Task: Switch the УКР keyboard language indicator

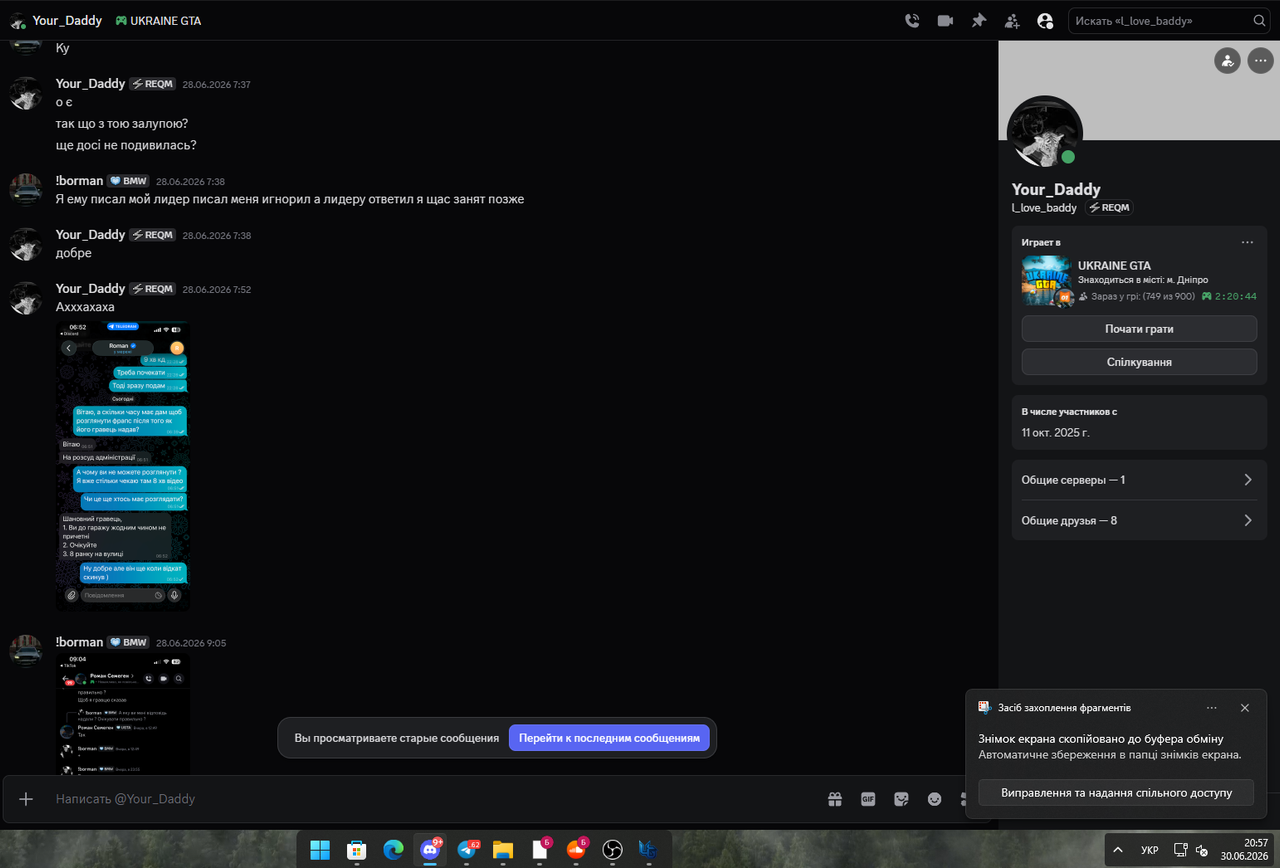Action: (x=1150, y=850)
